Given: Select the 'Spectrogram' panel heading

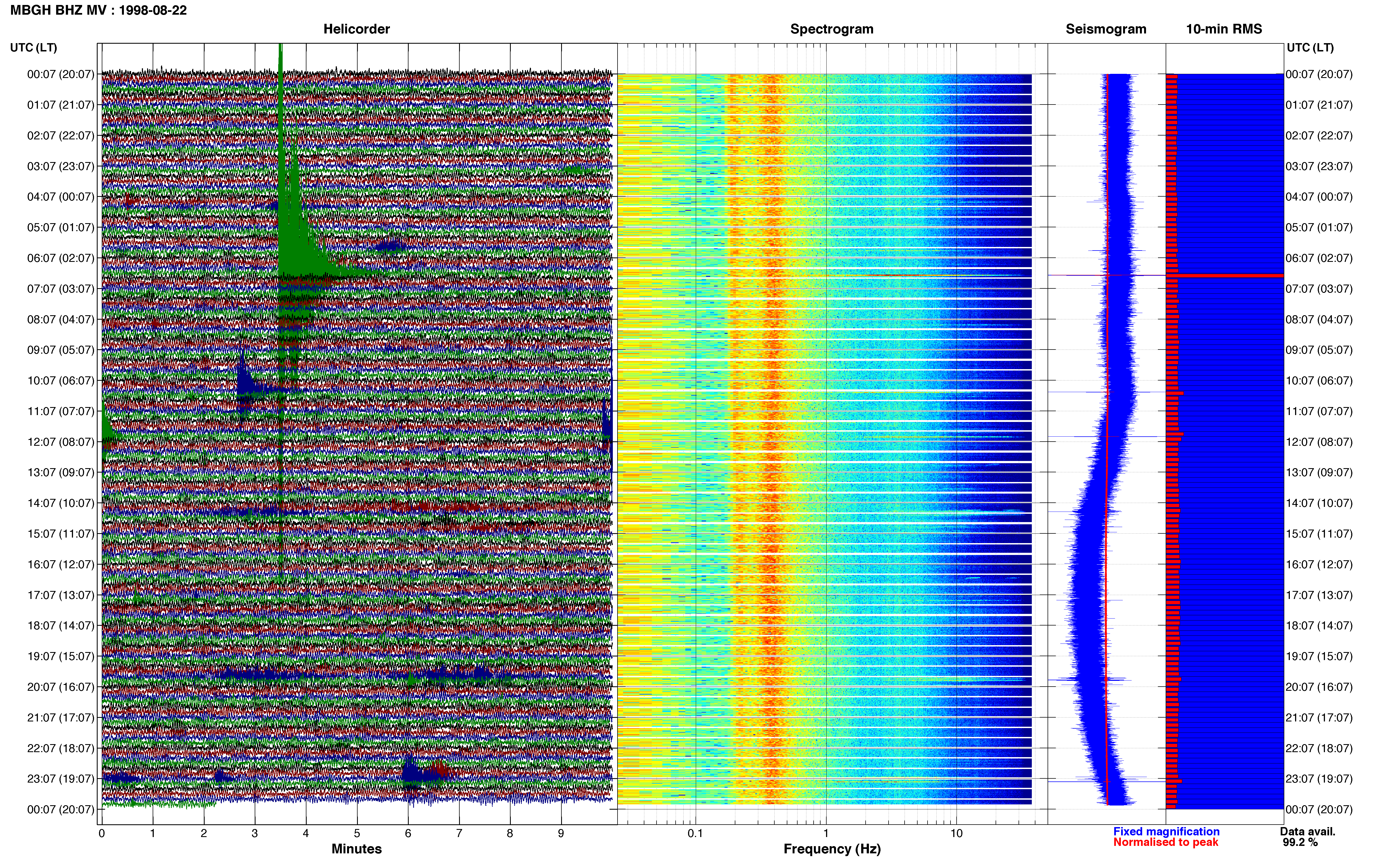Looking at the screenshot, I should click(x=832, y=29).
